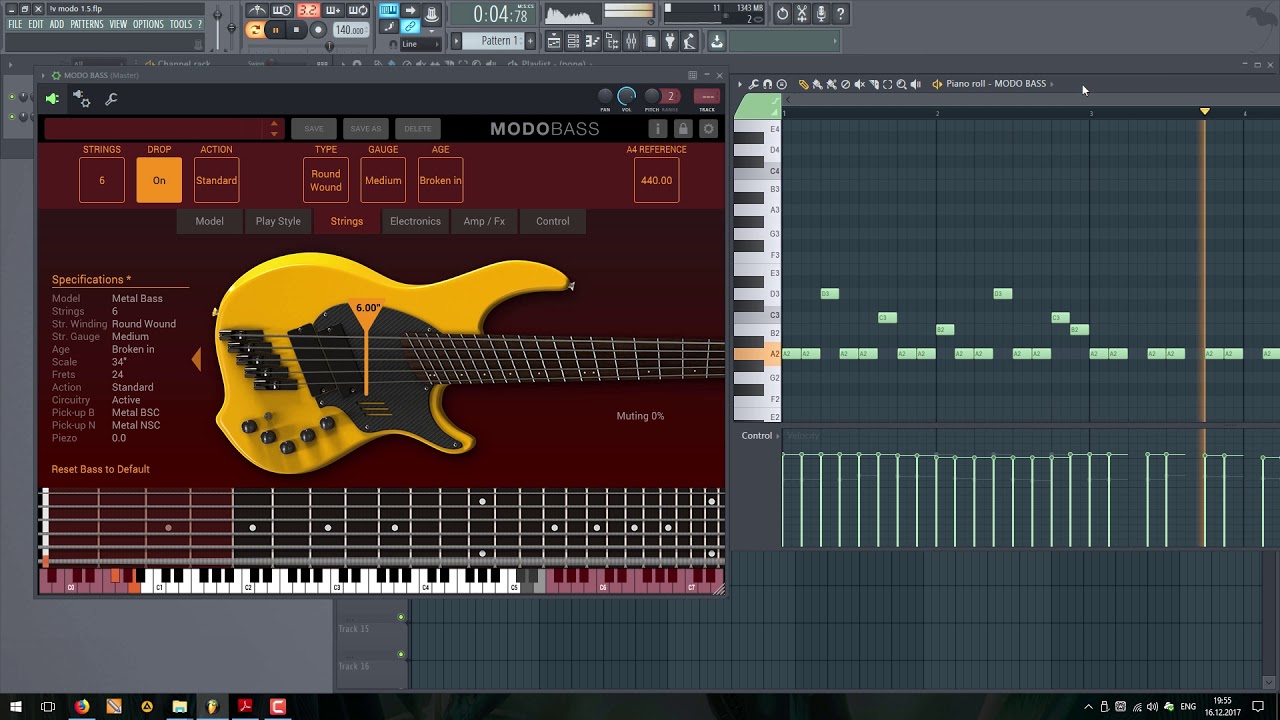Click Reset Bass to Default
The width and height of the screenshot is (1280, 720).
click(101, 469)
